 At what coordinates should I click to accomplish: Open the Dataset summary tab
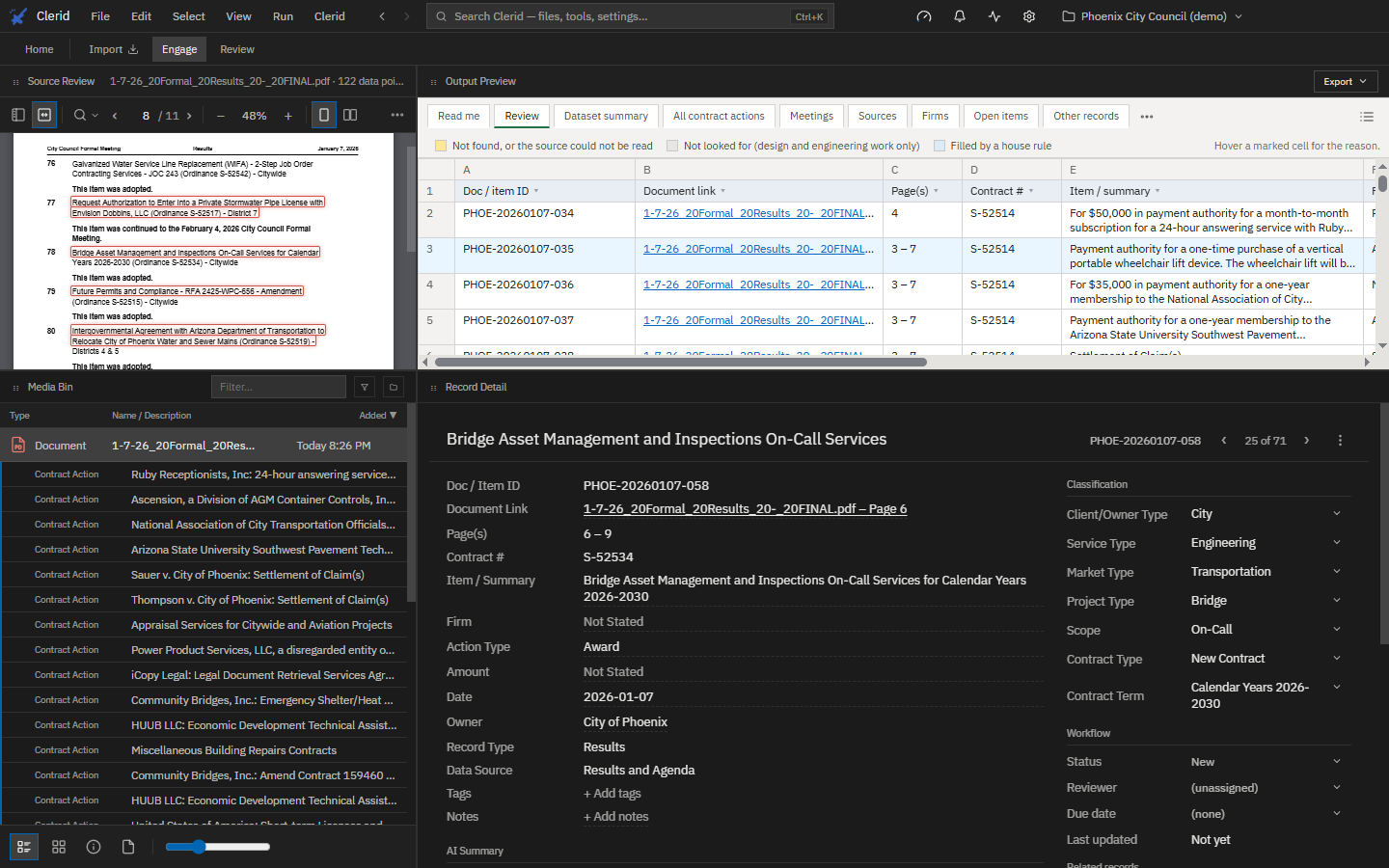tap(606, 117)
